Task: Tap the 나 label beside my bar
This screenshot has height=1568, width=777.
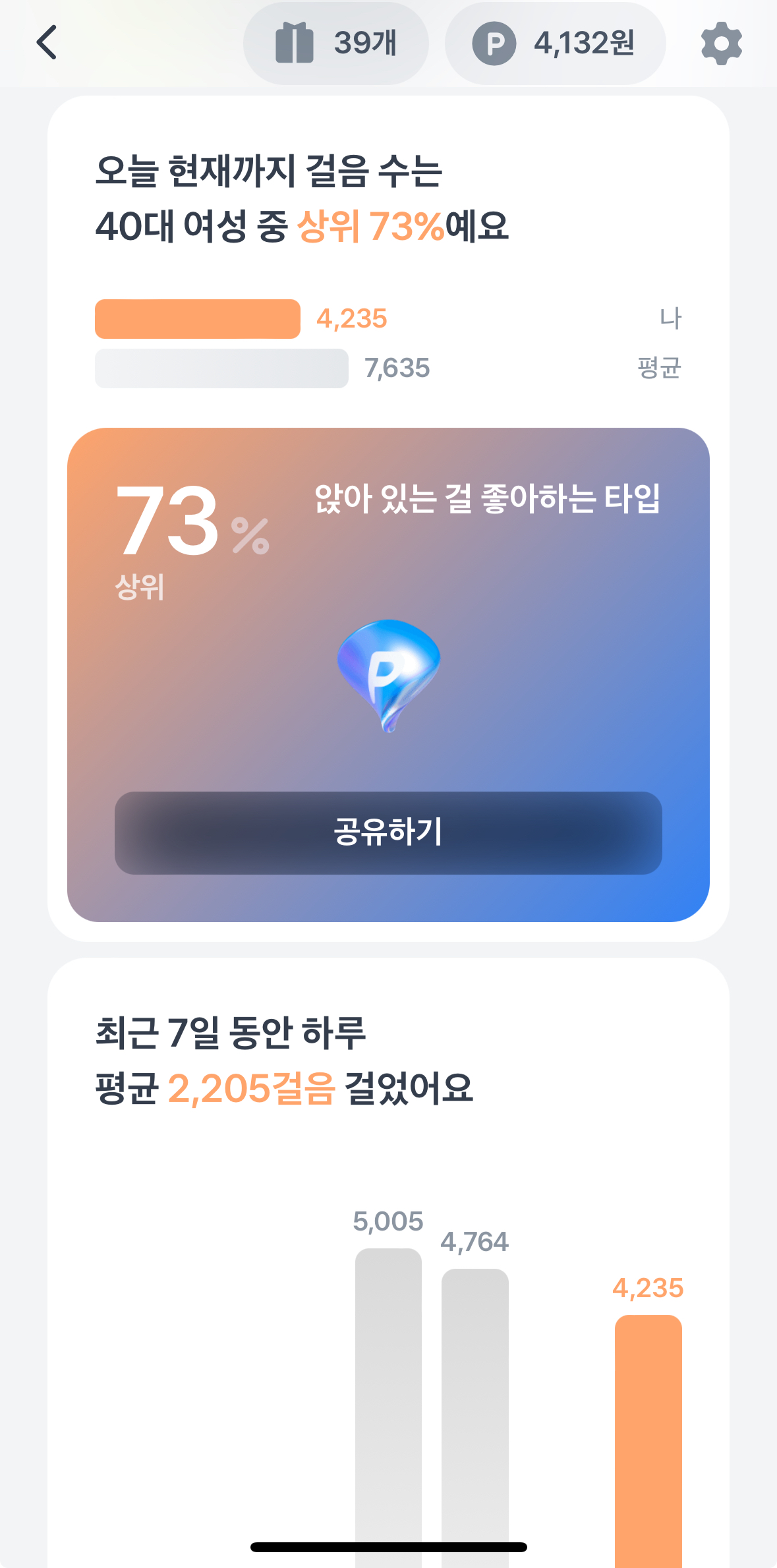Action: click(670, 318)
